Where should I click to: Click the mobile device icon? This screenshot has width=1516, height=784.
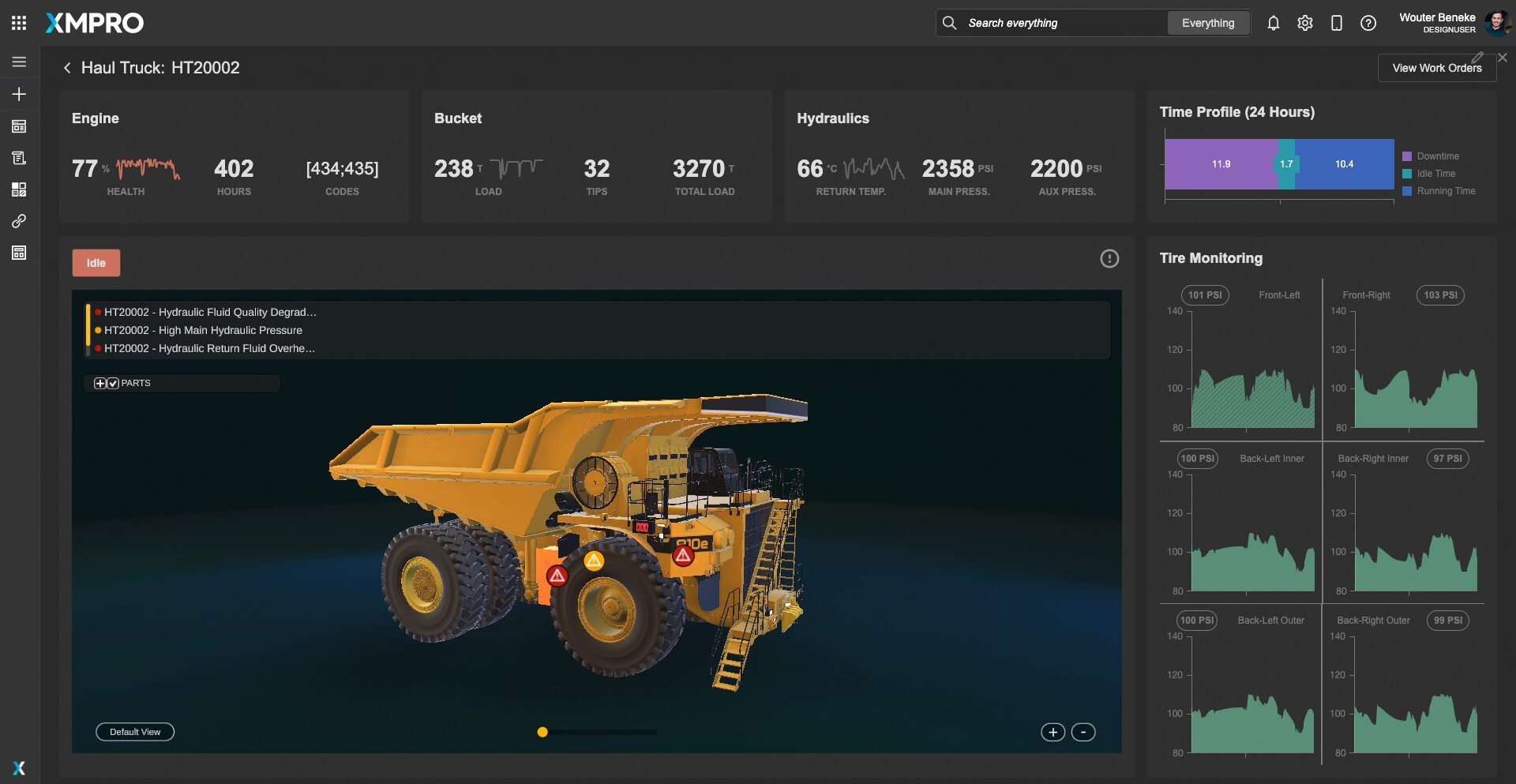tap(1336, 23)
